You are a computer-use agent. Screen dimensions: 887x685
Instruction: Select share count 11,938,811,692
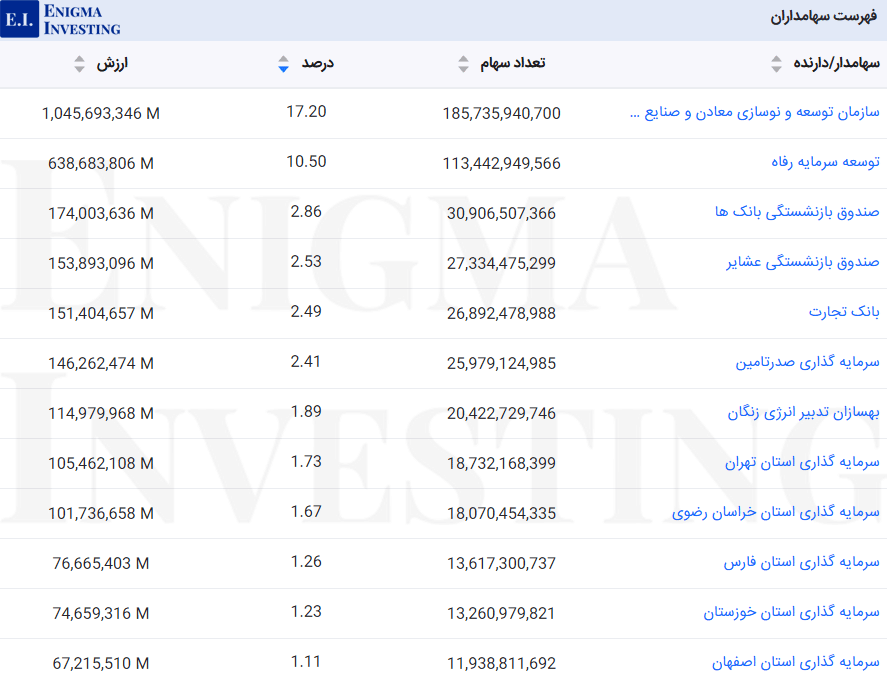(501, 664)
